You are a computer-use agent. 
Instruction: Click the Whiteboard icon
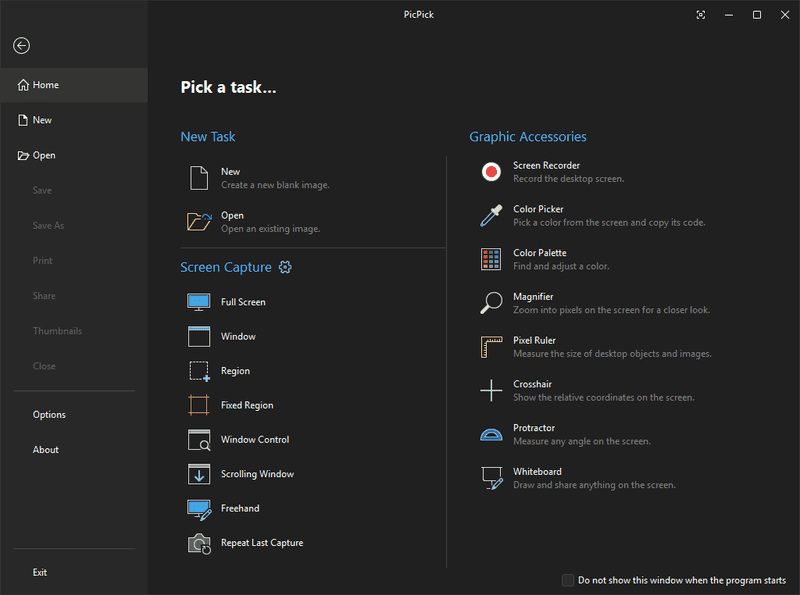(492, 478)
